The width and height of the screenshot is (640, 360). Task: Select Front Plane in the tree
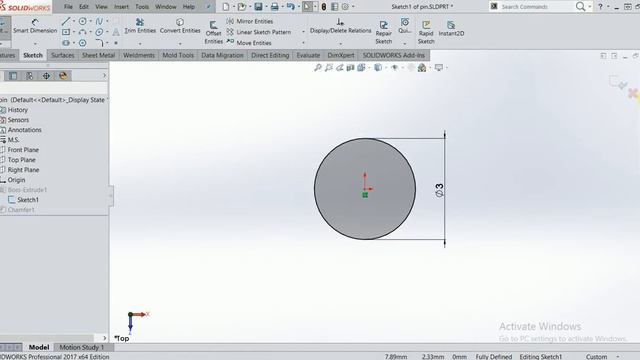click(23, 150)
